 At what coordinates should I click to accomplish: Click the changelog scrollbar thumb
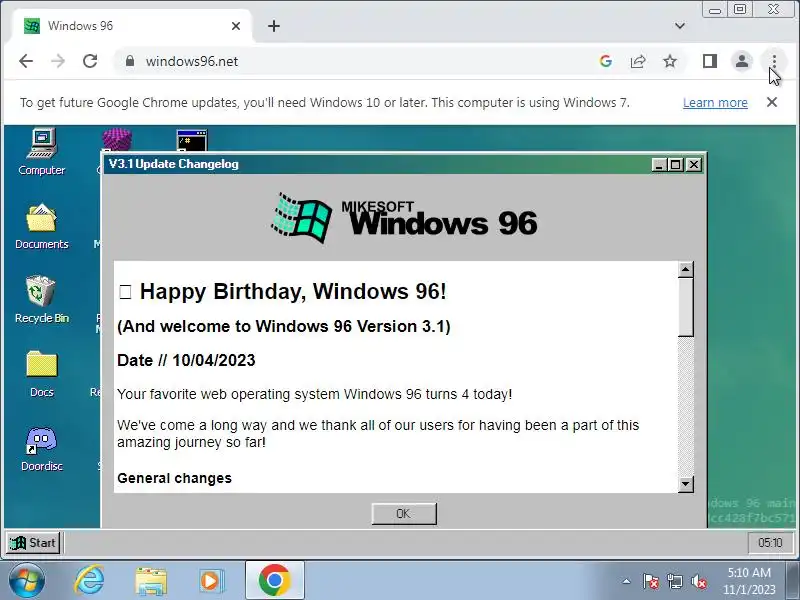coord(685,307)
